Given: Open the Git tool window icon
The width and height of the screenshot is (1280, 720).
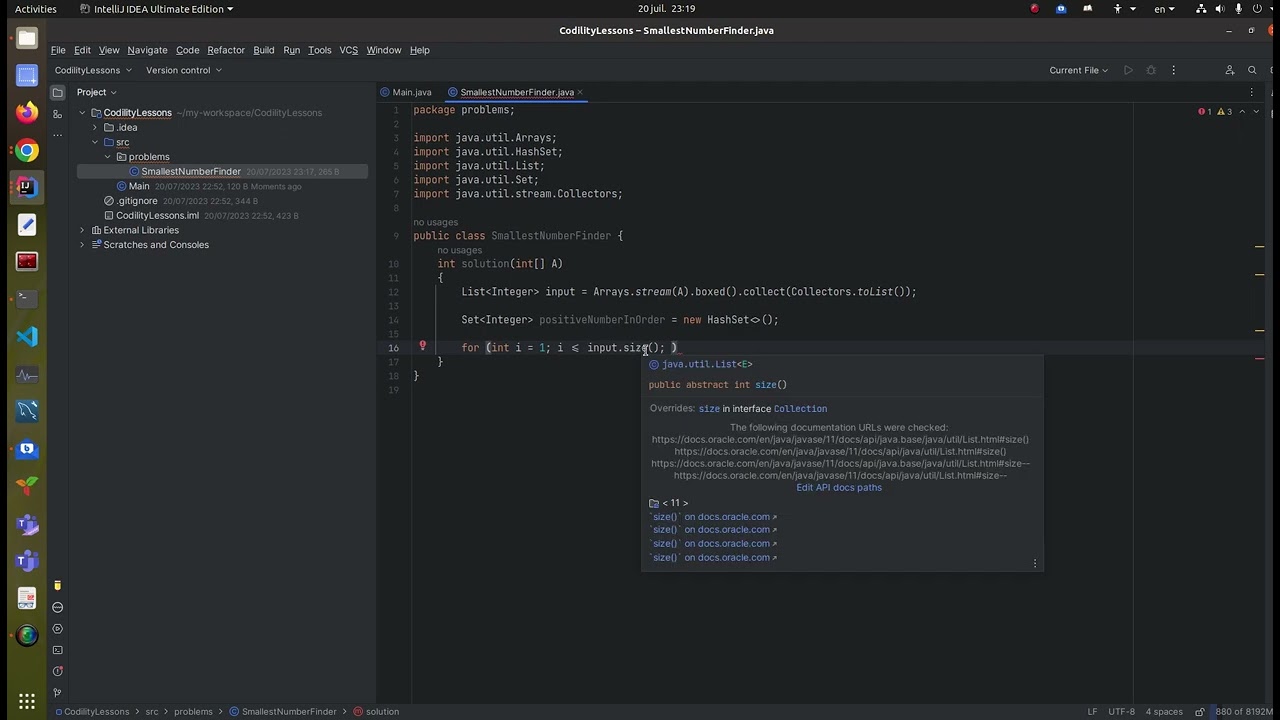Looking at the screenshot, I should click(57, 692).
